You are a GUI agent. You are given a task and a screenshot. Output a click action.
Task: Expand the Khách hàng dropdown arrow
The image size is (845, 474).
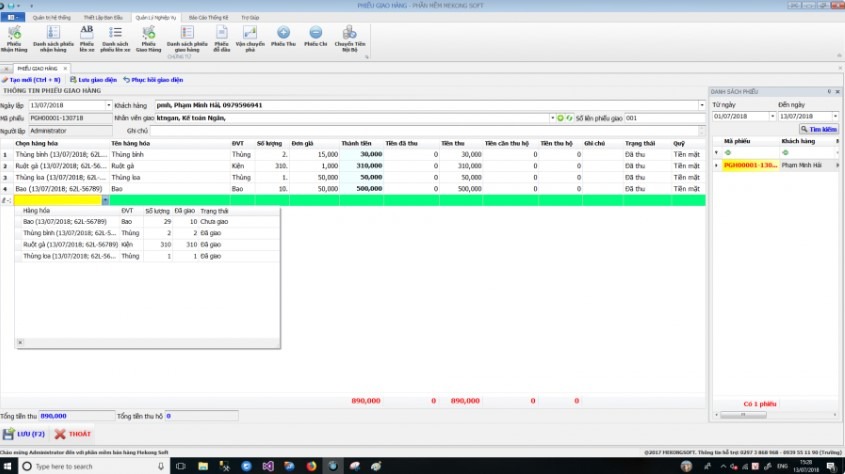pyautogui.click(x=702, y=105)
